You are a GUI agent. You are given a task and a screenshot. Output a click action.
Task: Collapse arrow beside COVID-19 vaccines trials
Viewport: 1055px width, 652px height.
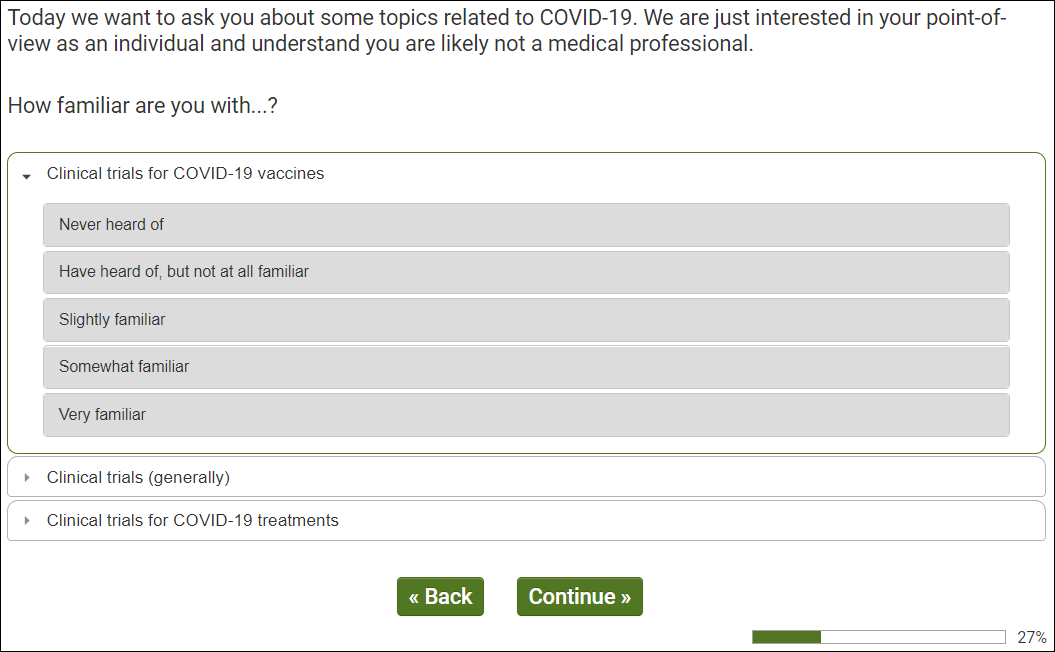(x=27, y=175)
